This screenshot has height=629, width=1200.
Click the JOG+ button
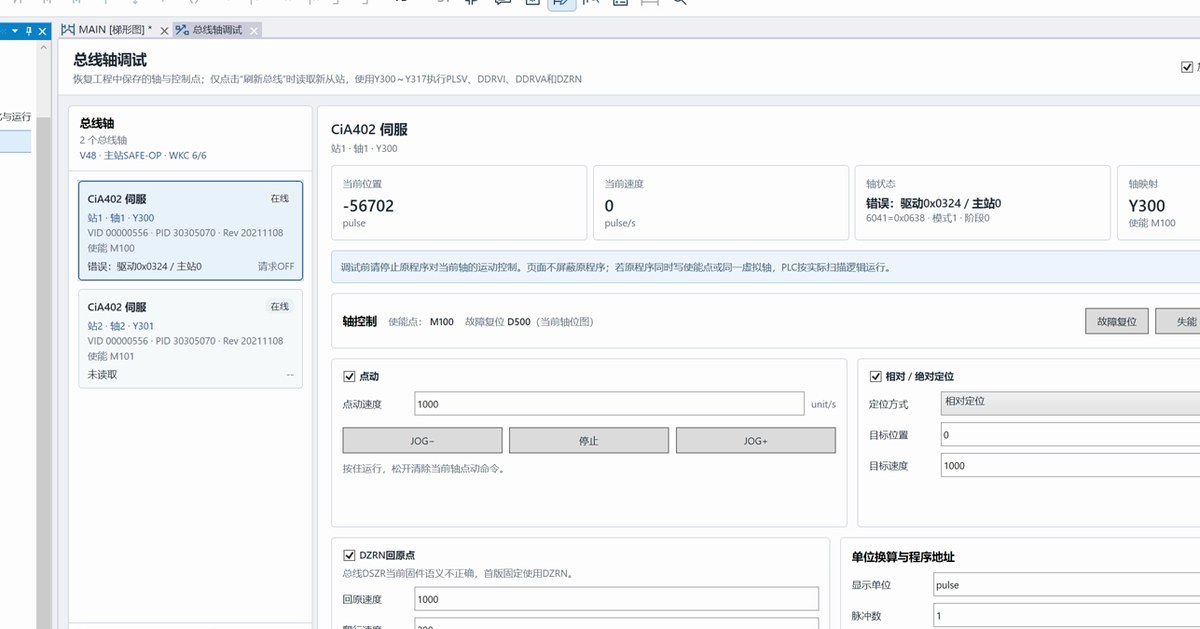tap(756, 440)
